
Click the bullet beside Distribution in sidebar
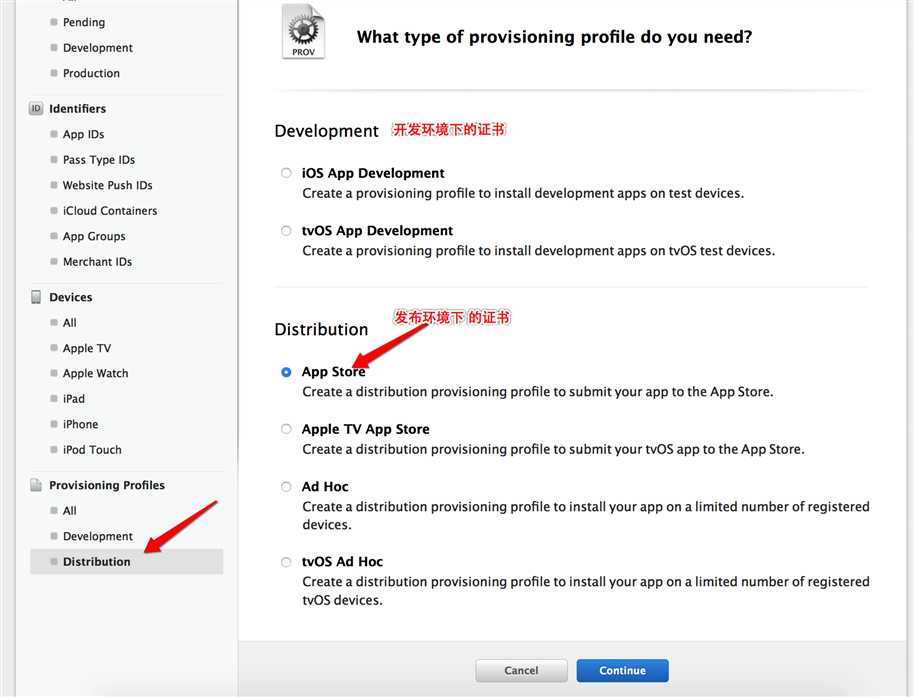(54, 562)
